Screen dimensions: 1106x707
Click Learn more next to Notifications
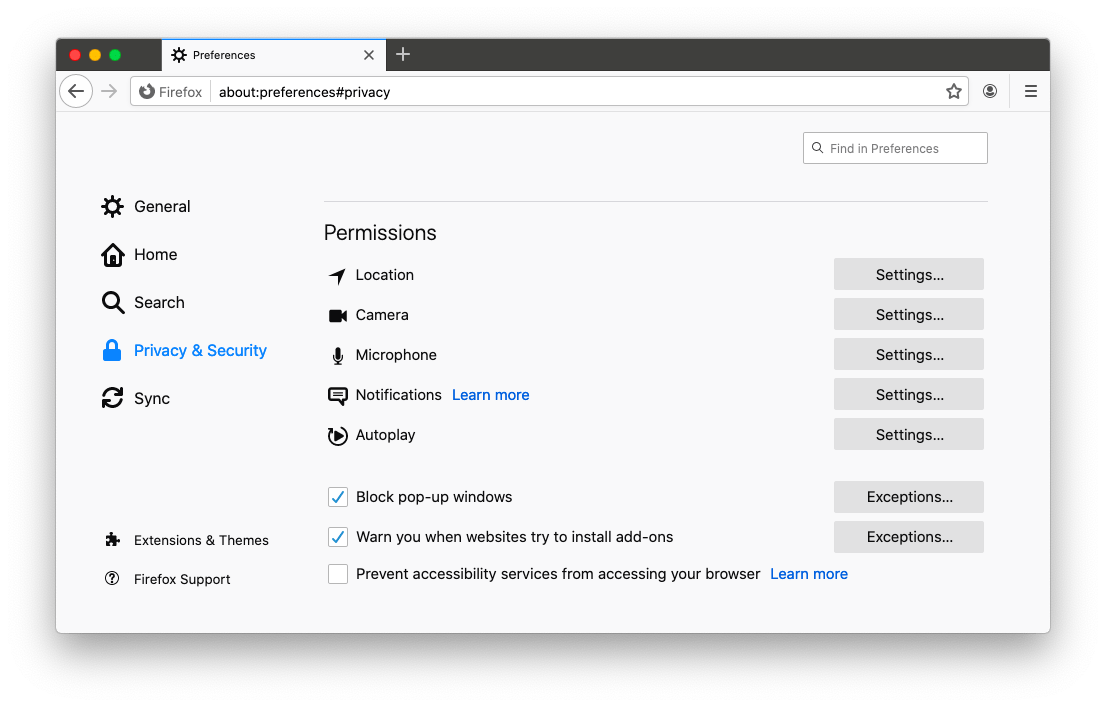click(x=490, y=394)
